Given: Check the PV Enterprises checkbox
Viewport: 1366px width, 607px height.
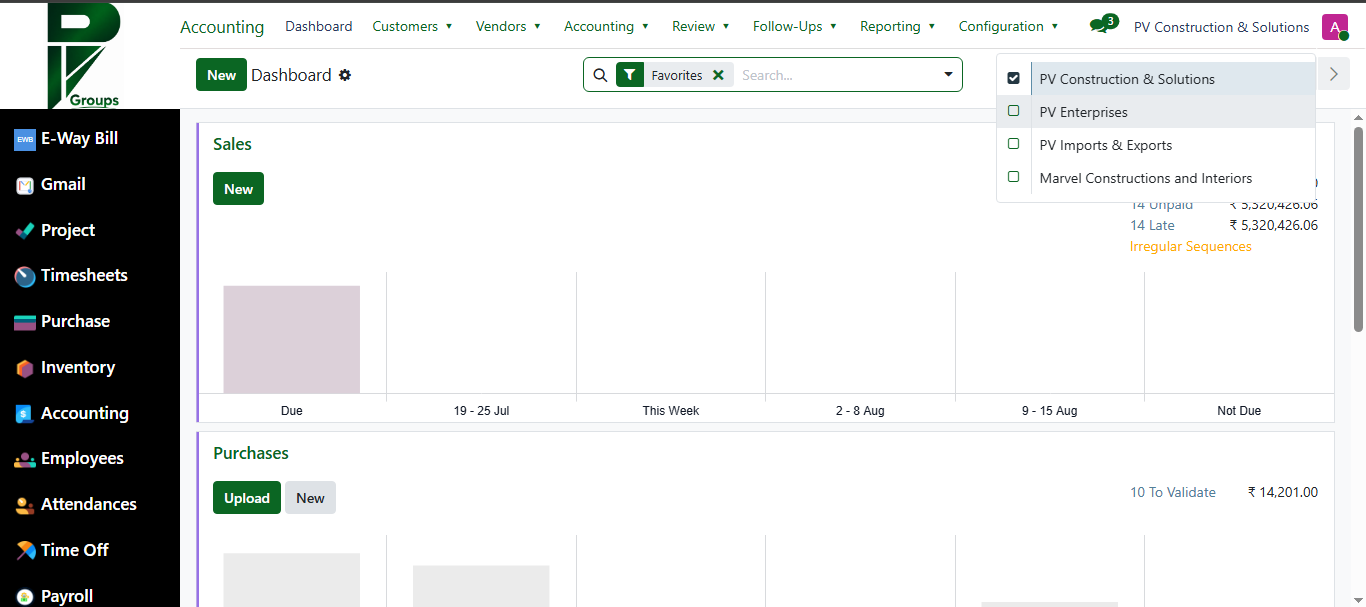Looking at the screenshot, I should (x=1014, y=111).
